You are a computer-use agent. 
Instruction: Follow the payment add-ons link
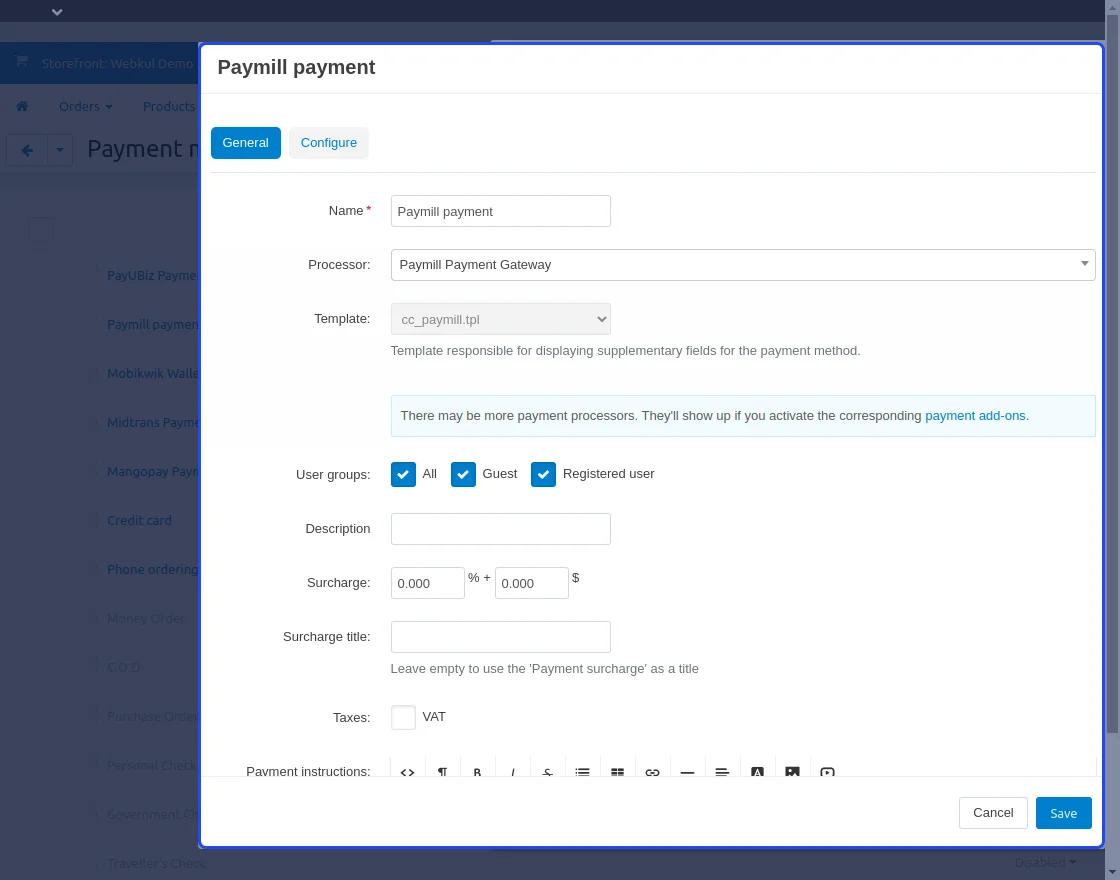pyautogui.click(x=975, y=416)
